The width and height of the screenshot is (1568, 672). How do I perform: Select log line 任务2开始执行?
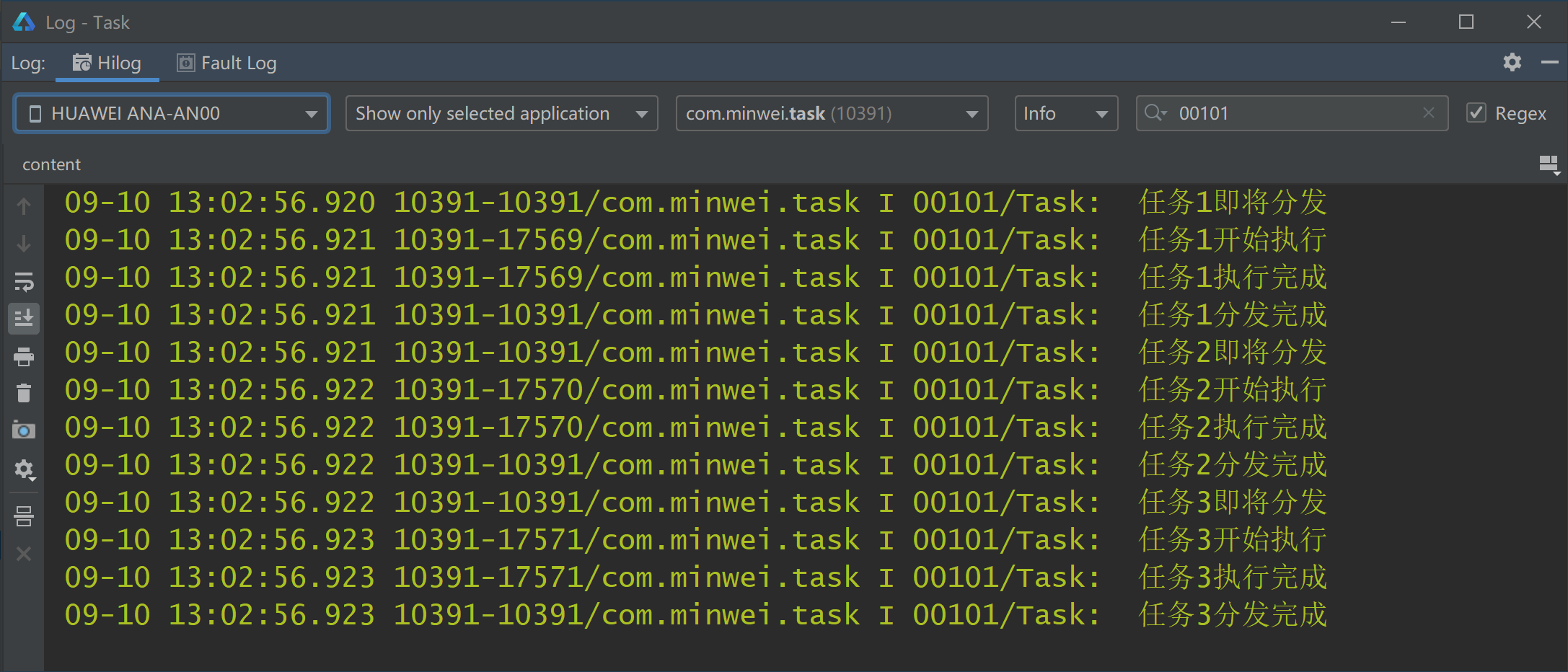coord(695,390)
